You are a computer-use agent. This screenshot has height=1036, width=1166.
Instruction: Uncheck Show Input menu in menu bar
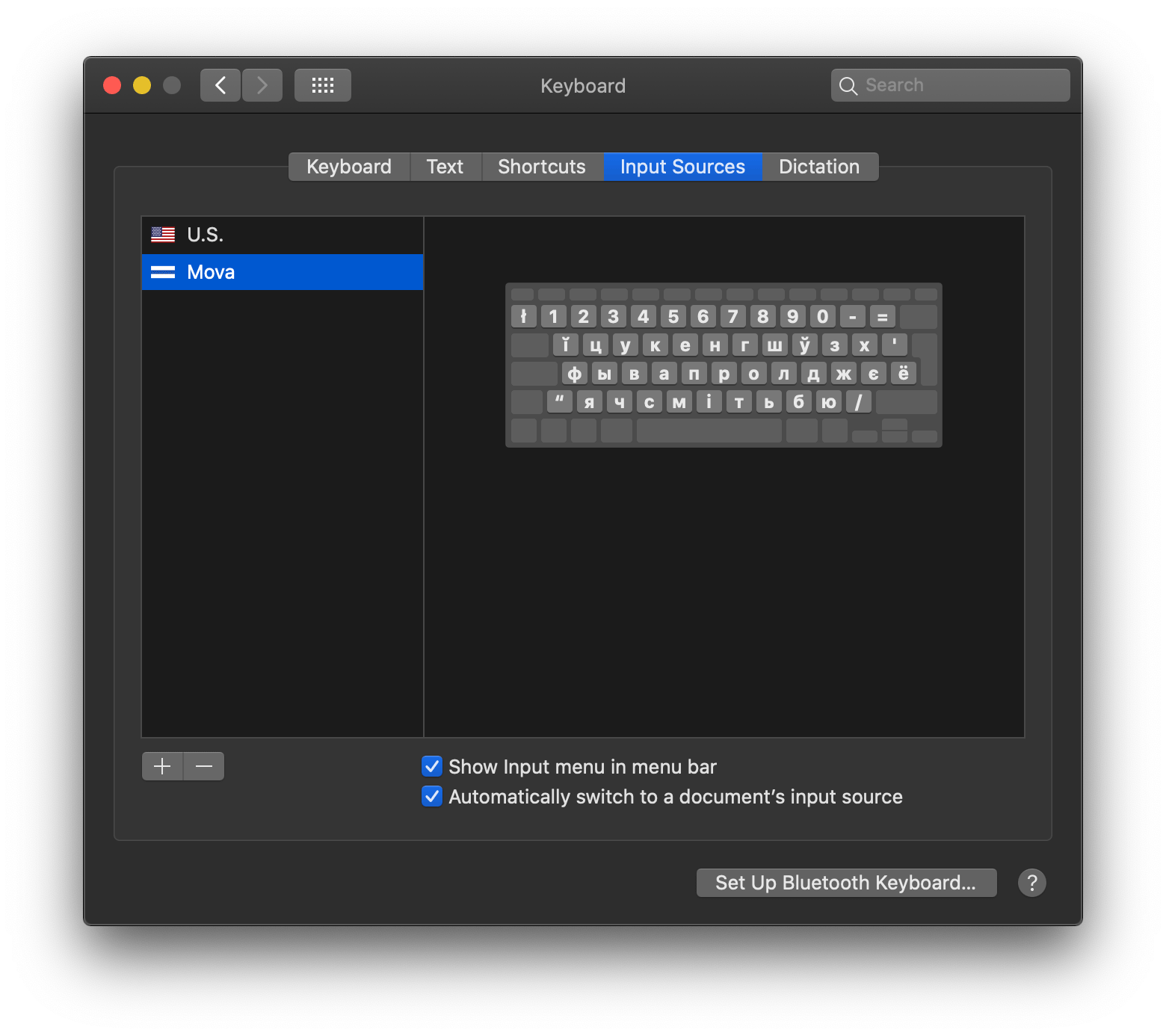[x=432, y=766]
